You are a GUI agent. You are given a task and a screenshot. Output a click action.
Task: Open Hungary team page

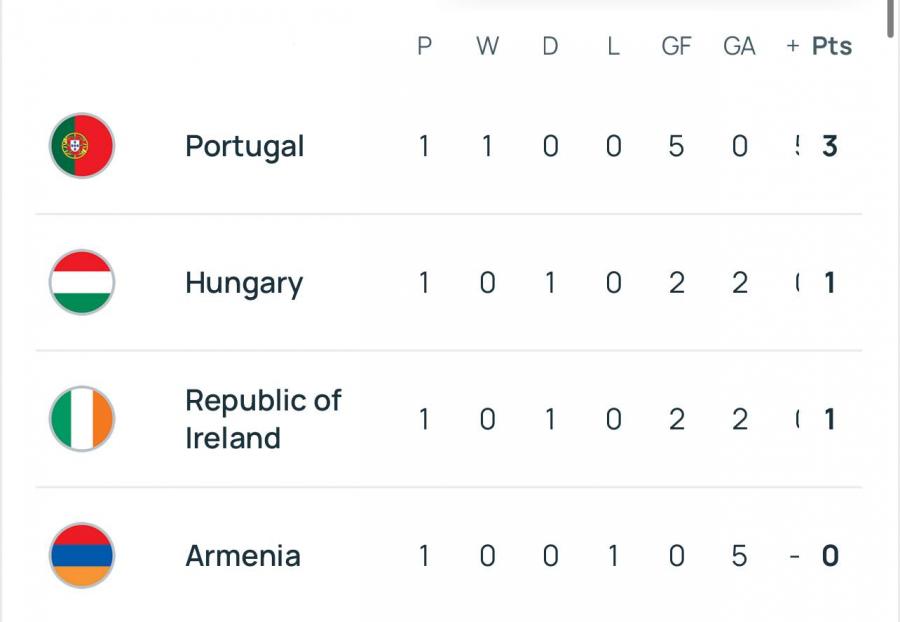[x=244, y=284]
